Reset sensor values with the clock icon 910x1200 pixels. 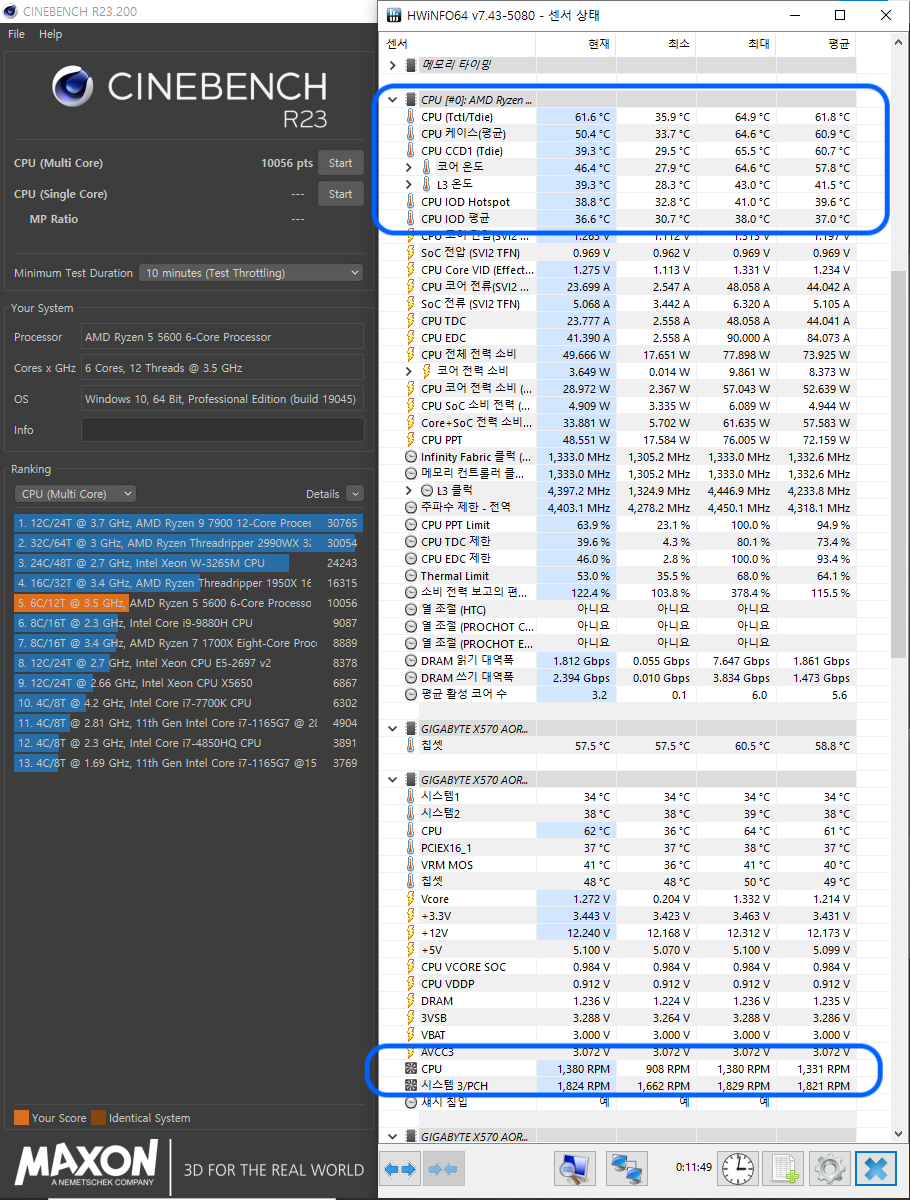[x=737, y=1168]
